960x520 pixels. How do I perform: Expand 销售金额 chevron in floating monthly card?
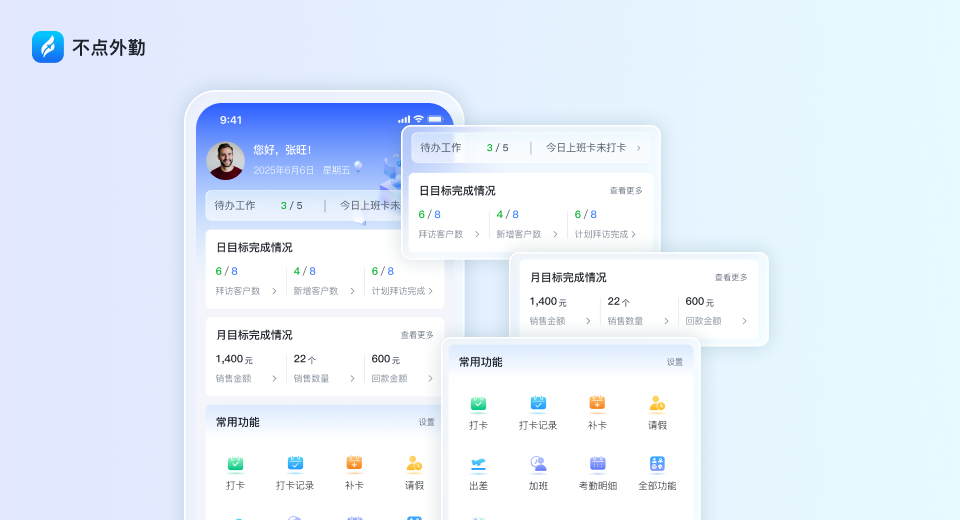pos(588,321)
